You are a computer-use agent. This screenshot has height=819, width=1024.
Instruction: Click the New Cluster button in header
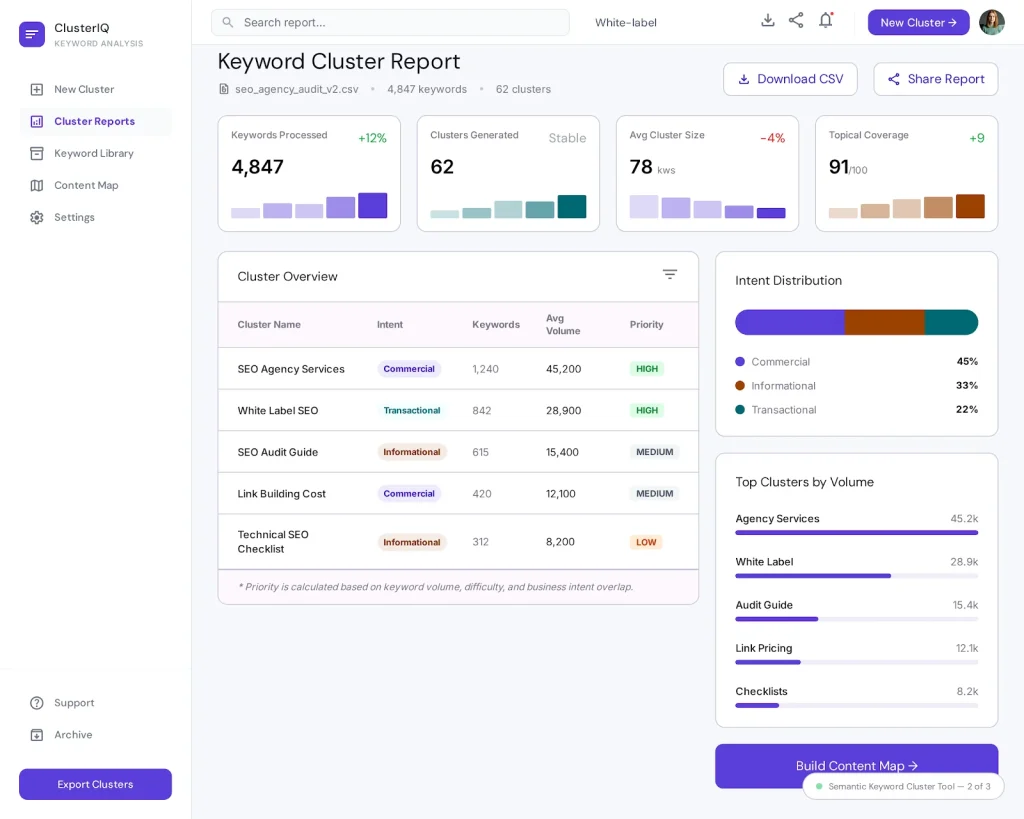pos(918,22)
